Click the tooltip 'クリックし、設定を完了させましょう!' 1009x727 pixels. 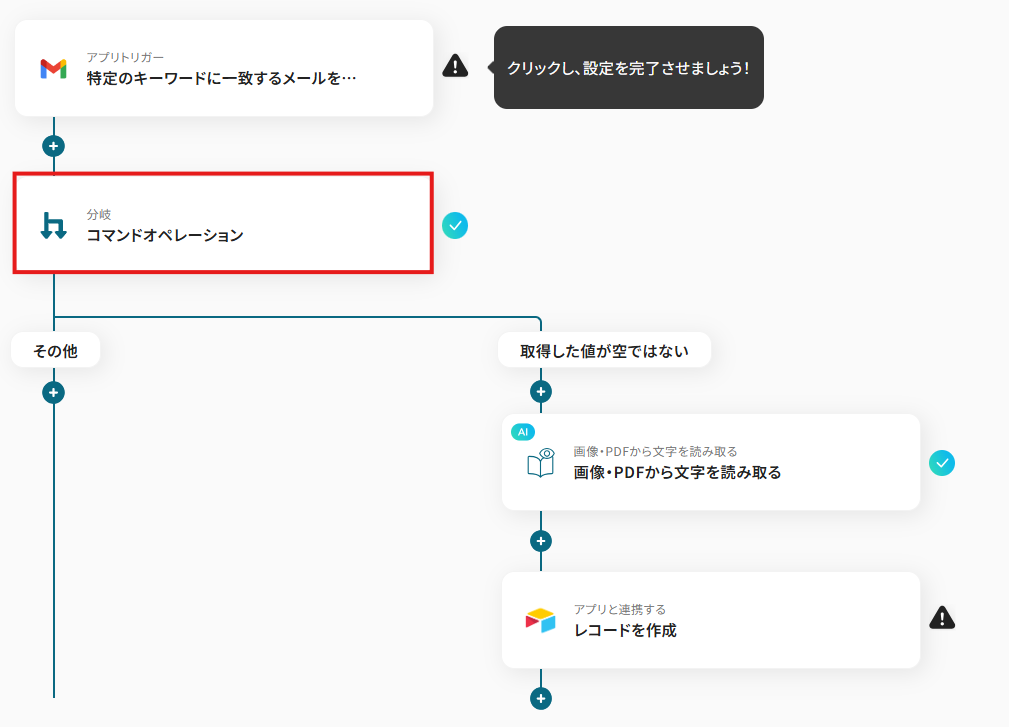pos(629,68)
